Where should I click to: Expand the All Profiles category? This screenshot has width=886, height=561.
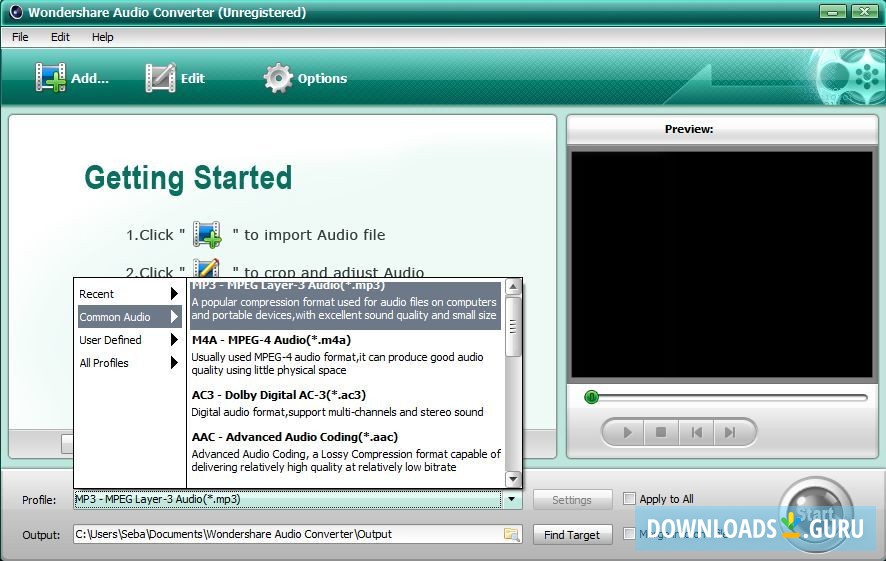click(128, 363)
